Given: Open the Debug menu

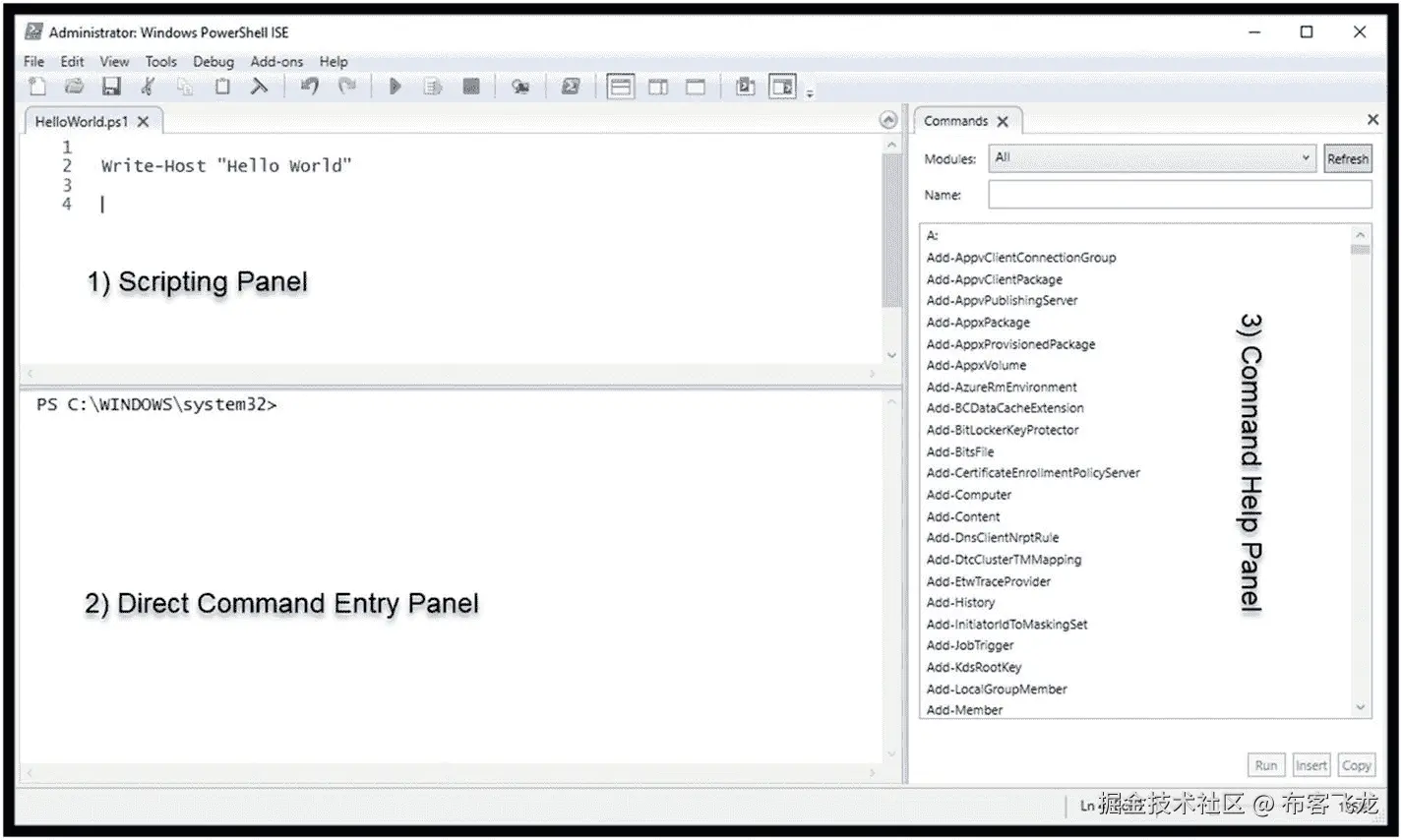Looking at the screenshot, I should click(213, 61).
